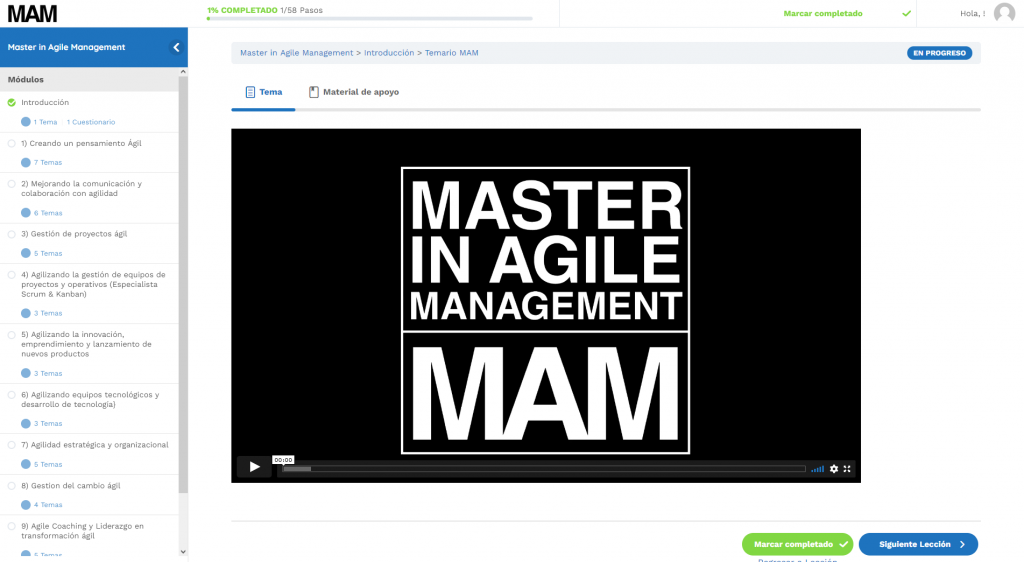The width and height of the screenshot is (1024, 562).
Task: Expand 3 Temas under module 4
Action: [42, 313]
